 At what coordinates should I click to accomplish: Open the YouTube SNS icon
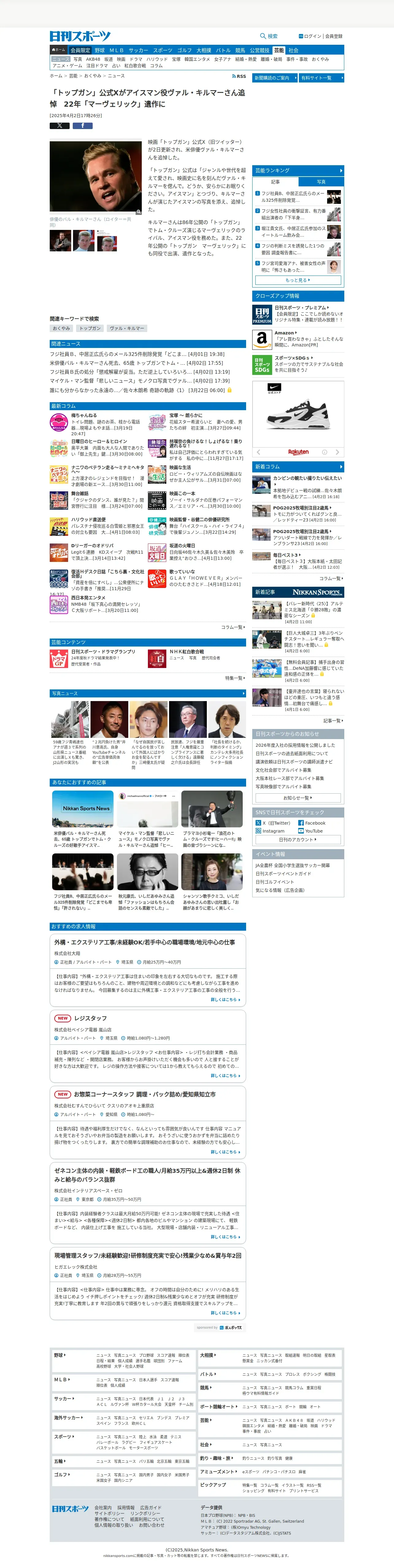[x=301, y=831]
